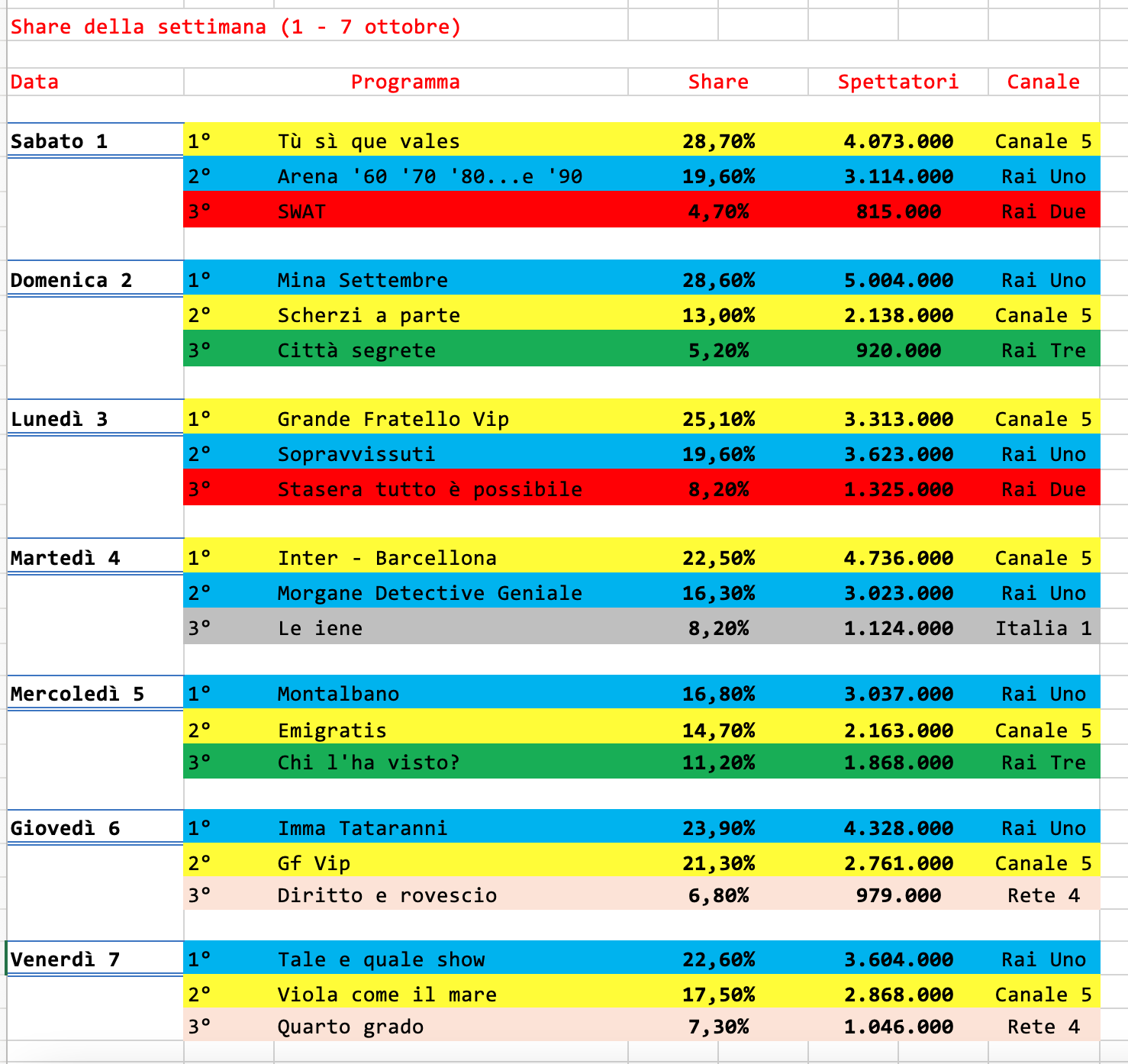1128x1064 pixels.
Task: Click the 'Imma Tataranni' program cell
Action: click(x=363, y=828)
